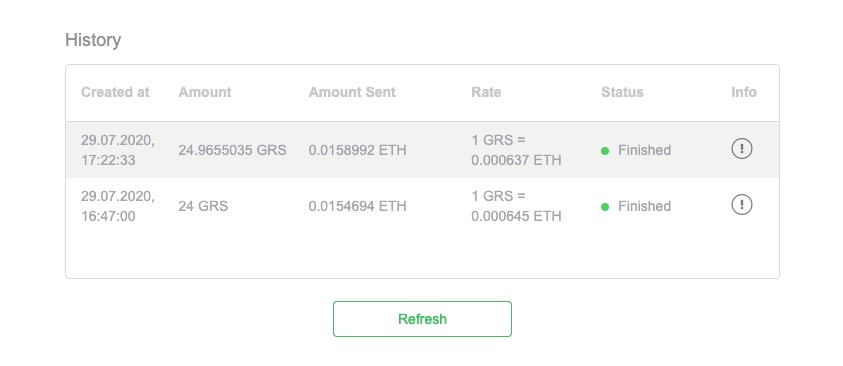Viewport: 843px width, 366px height.
Task: Click the 24.9655035 GRS amount
Action: [232, 150]
